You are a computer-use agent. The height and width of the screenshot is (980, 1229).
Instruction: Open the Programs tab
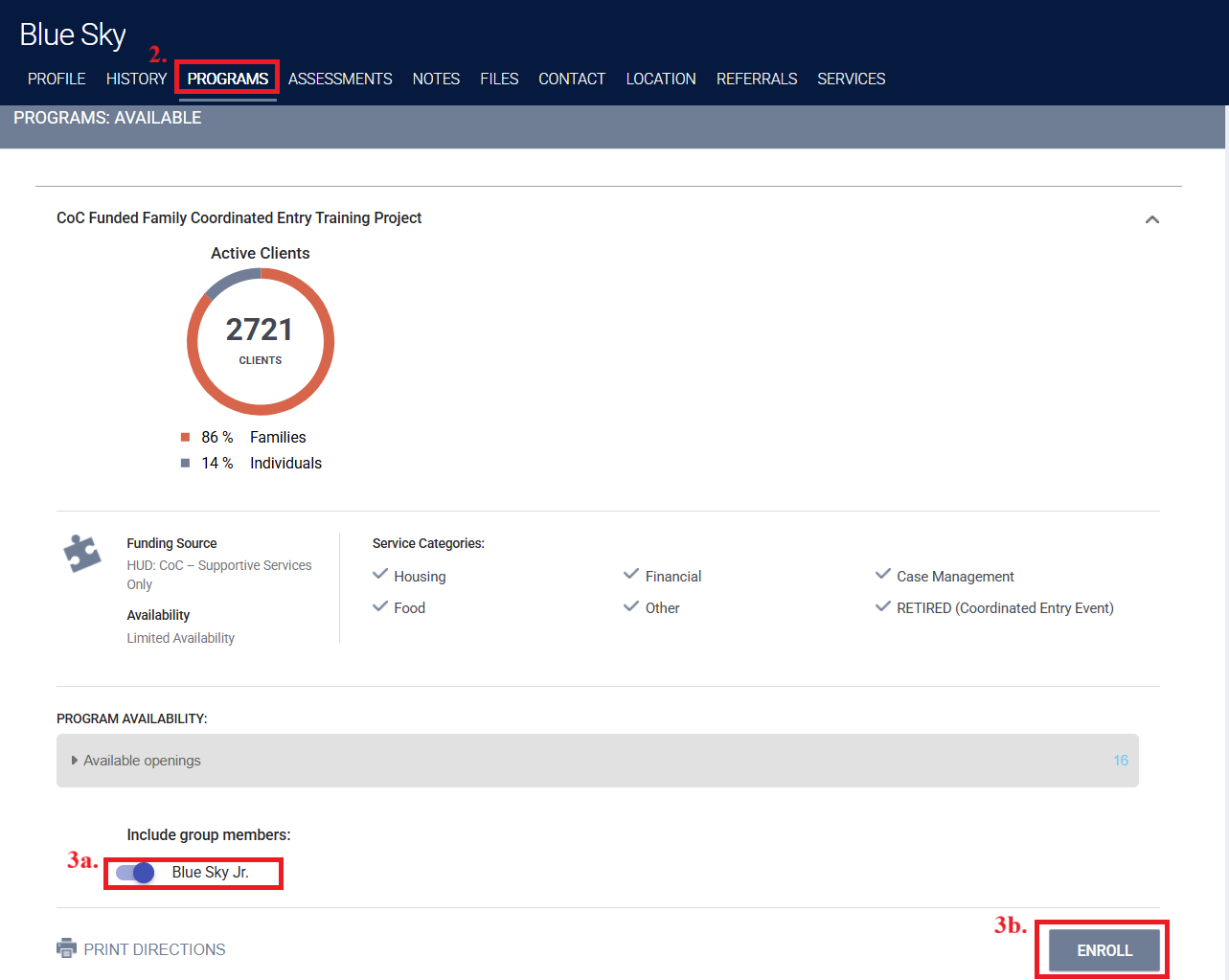coord(227,79)
